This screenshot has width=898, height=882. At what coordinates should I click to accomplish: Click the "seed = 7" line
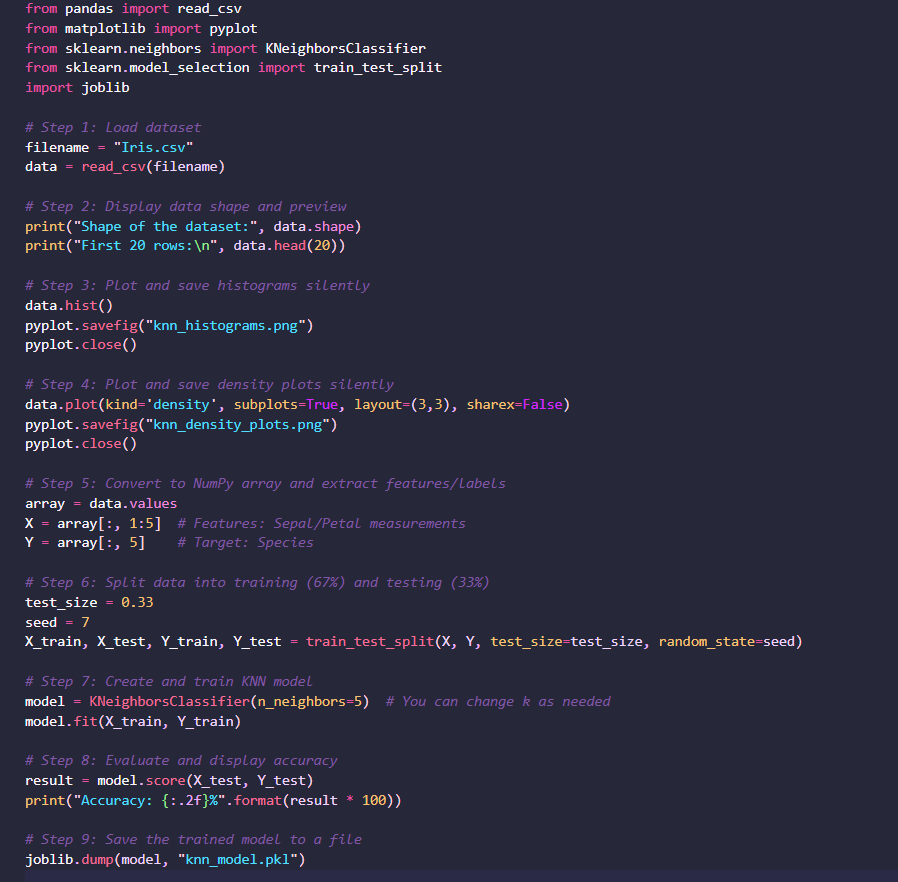coord(57,623)
